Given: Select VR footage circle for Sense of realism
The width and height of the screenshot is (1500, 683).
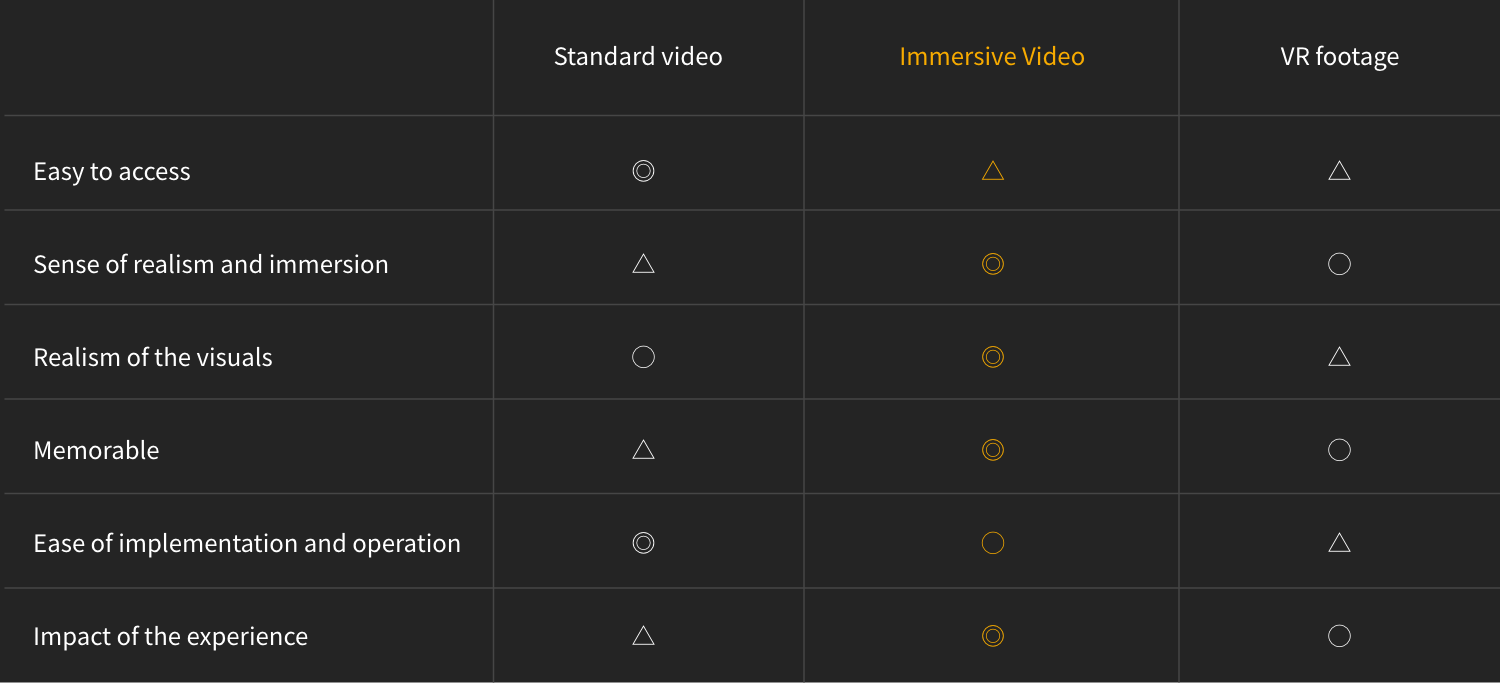Looking at the screenshot, I should [1339, 264].
